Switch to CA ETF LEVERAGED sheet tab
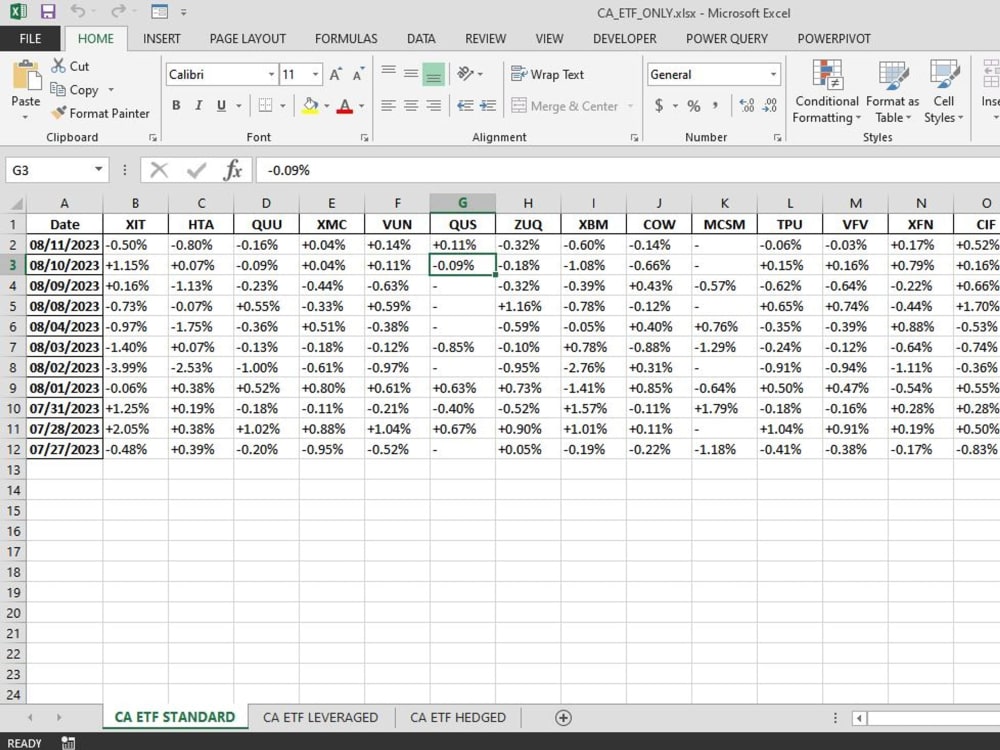 pos(320,717)
